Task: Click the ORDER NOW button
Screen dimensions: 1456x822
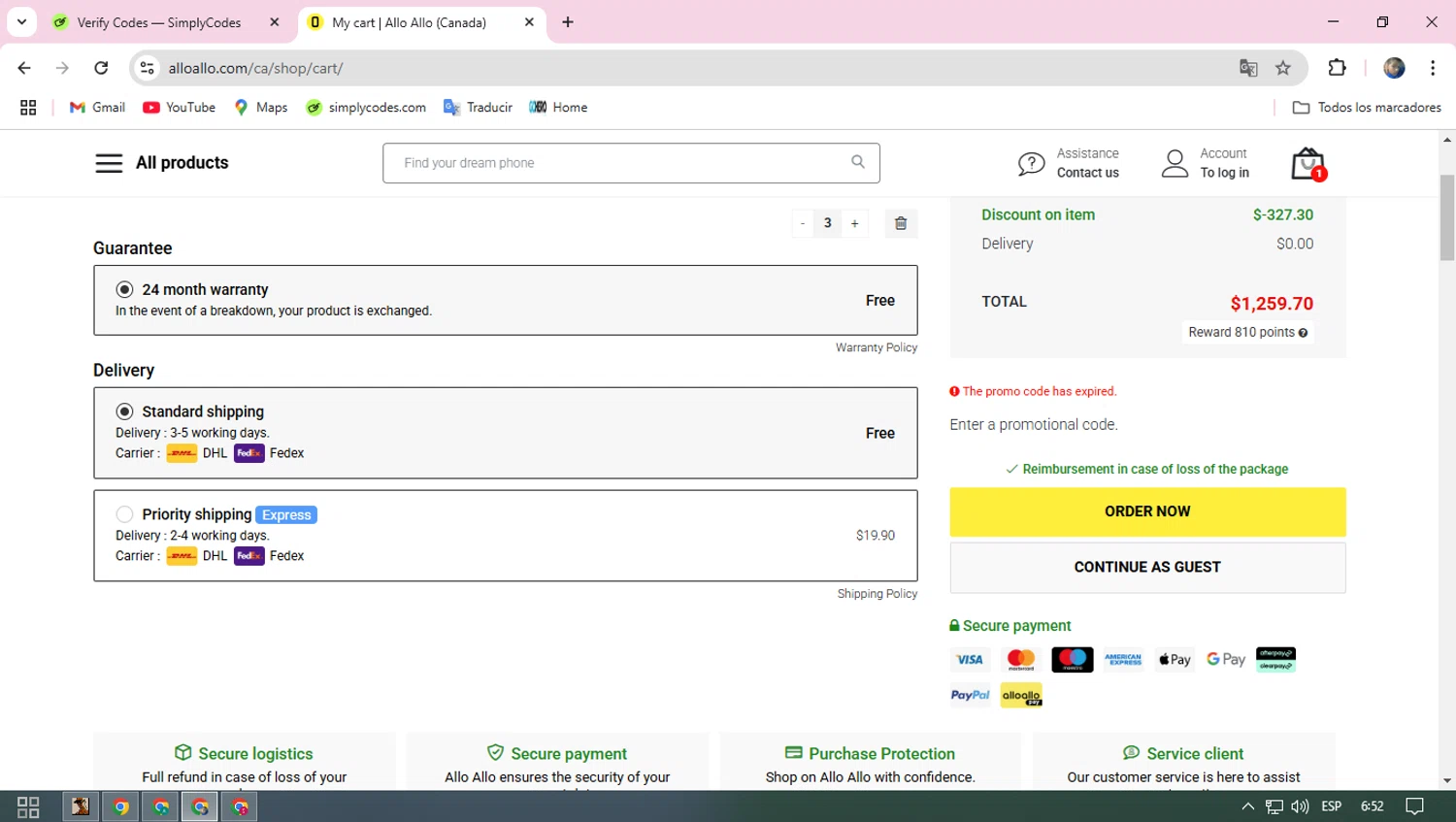Action: click(1147, 511)
